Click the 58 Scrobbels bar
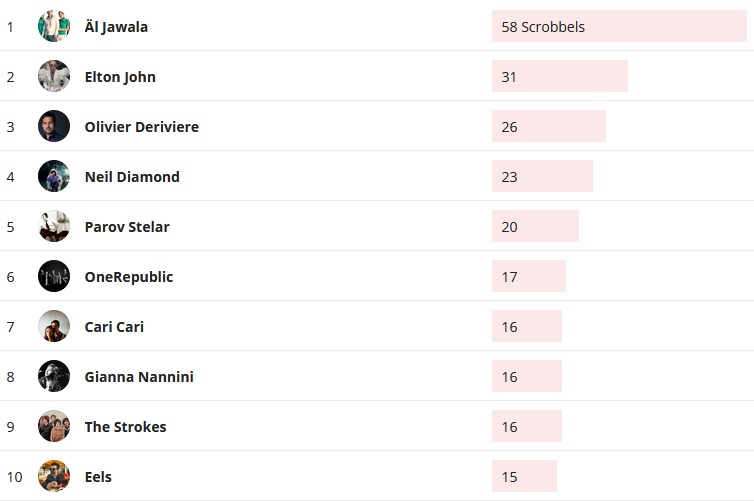The width and height of the screenshot is (754, 501). coord(618,27)
